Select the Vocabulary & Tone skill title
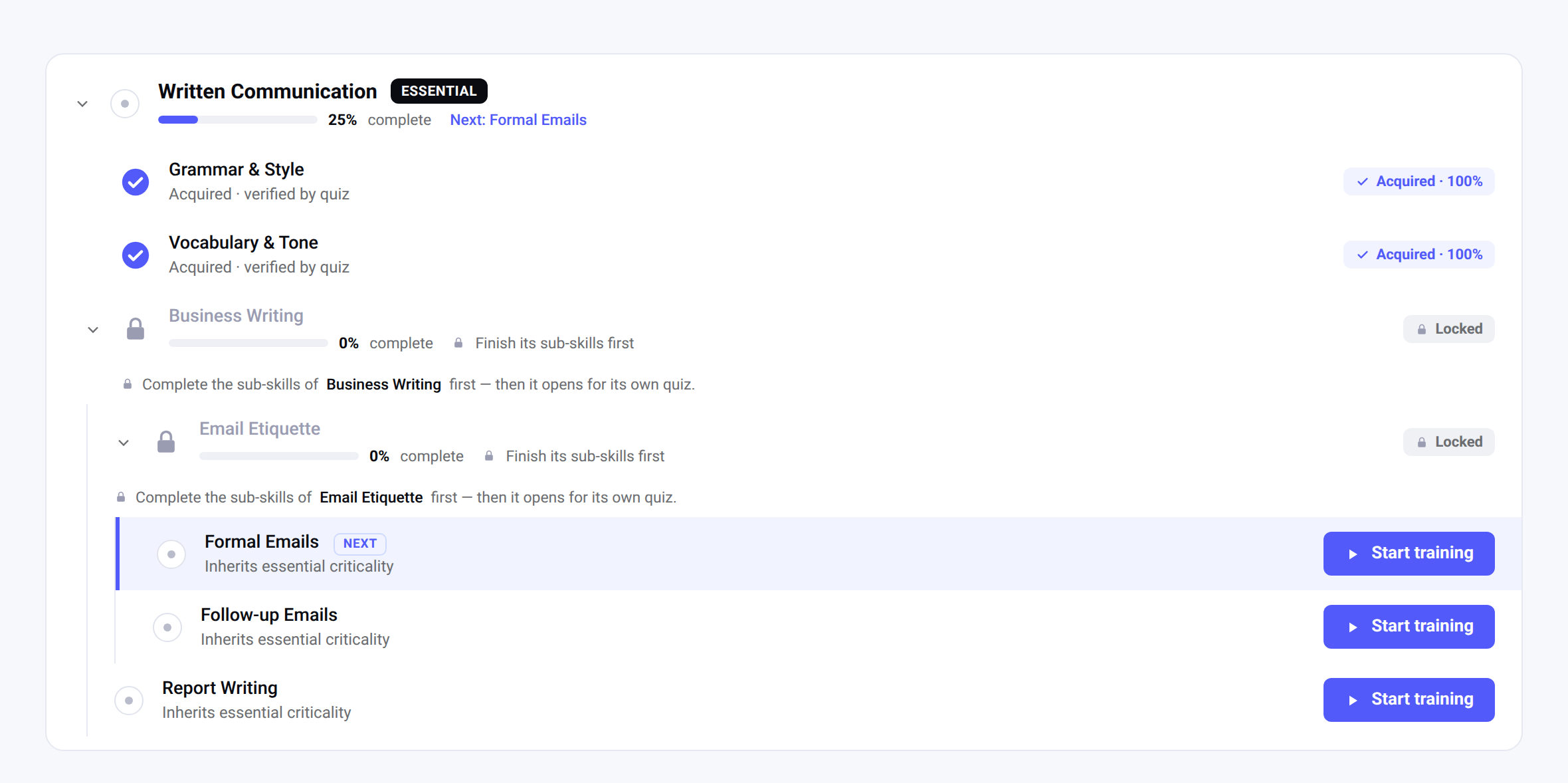The width and height of the screenshot is (1568, 783). tap(243, 243)
